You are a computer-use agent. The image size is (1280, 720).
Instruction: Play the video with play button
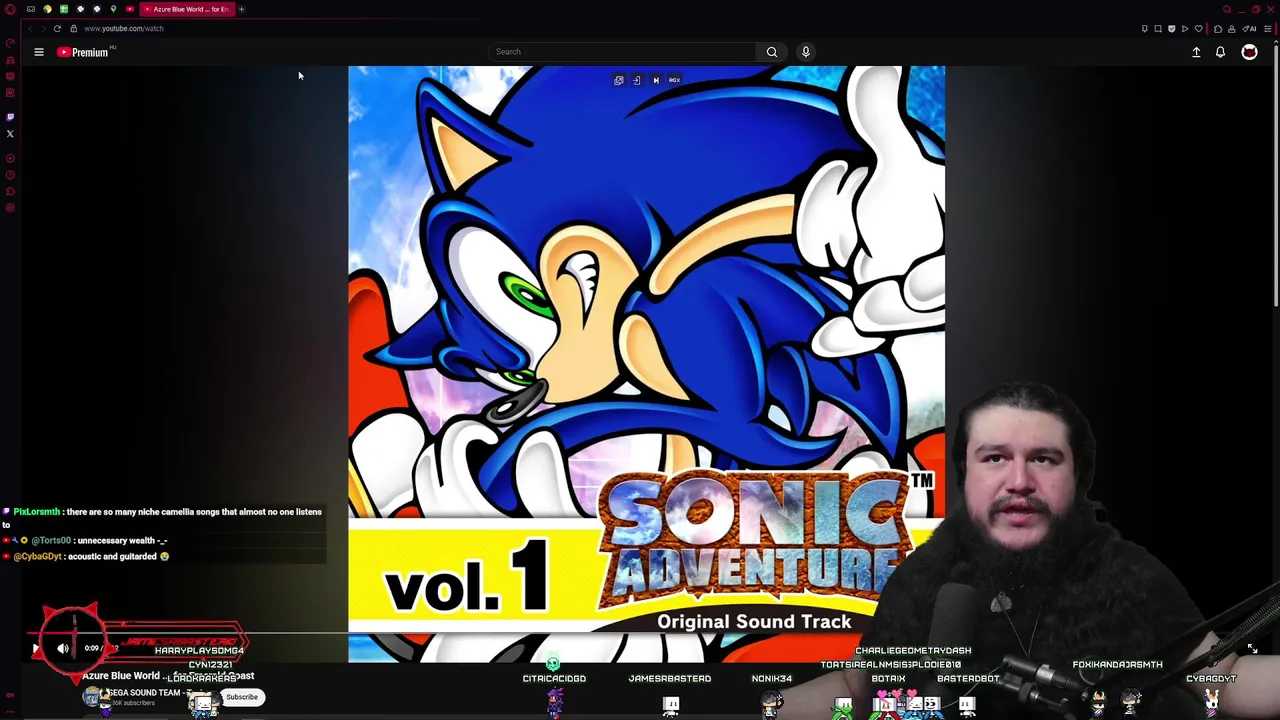[x=36, y=648]
